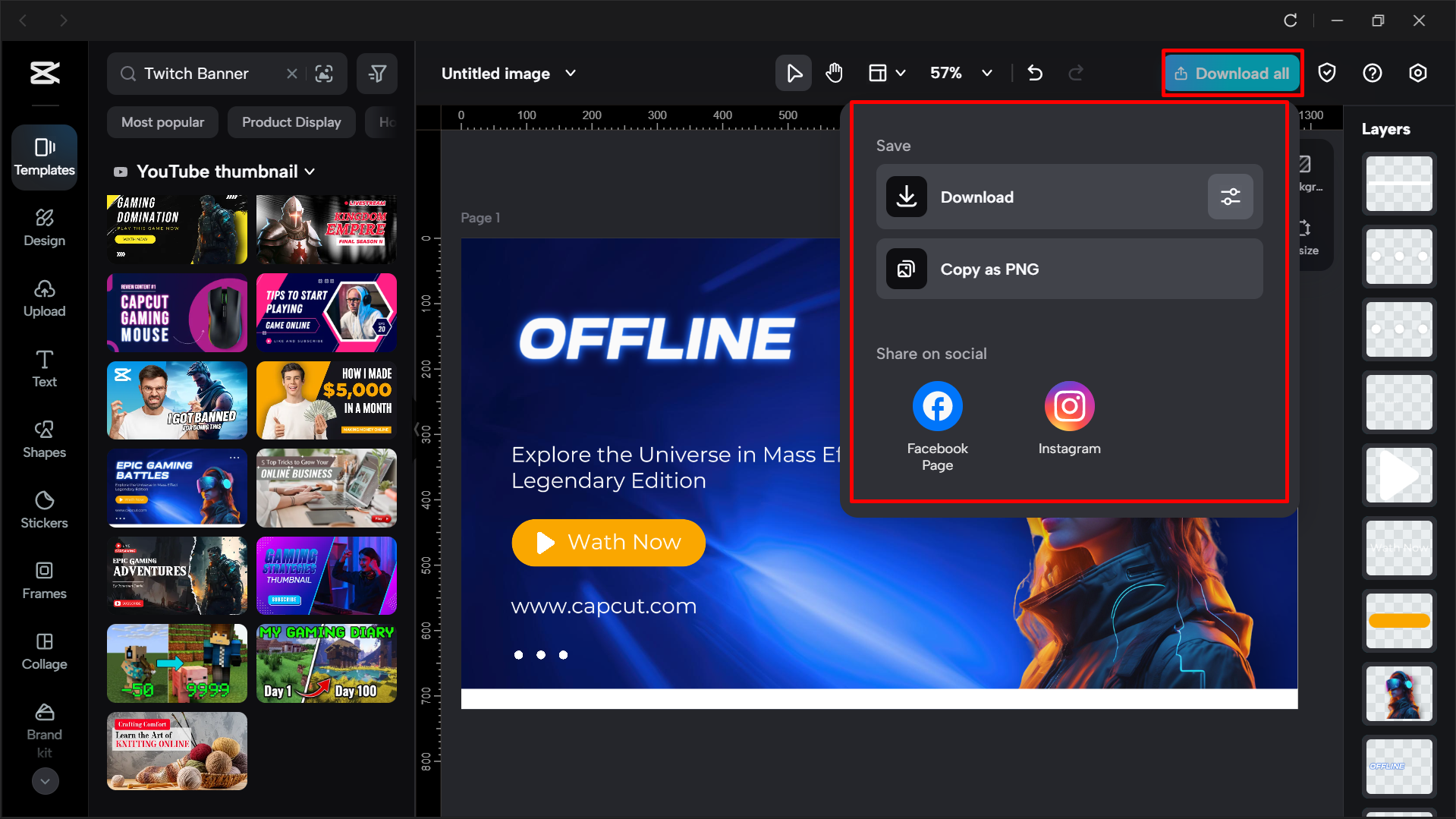Select the Text tool
This screenshot has height=819, width=1456.
pos(44,368)
